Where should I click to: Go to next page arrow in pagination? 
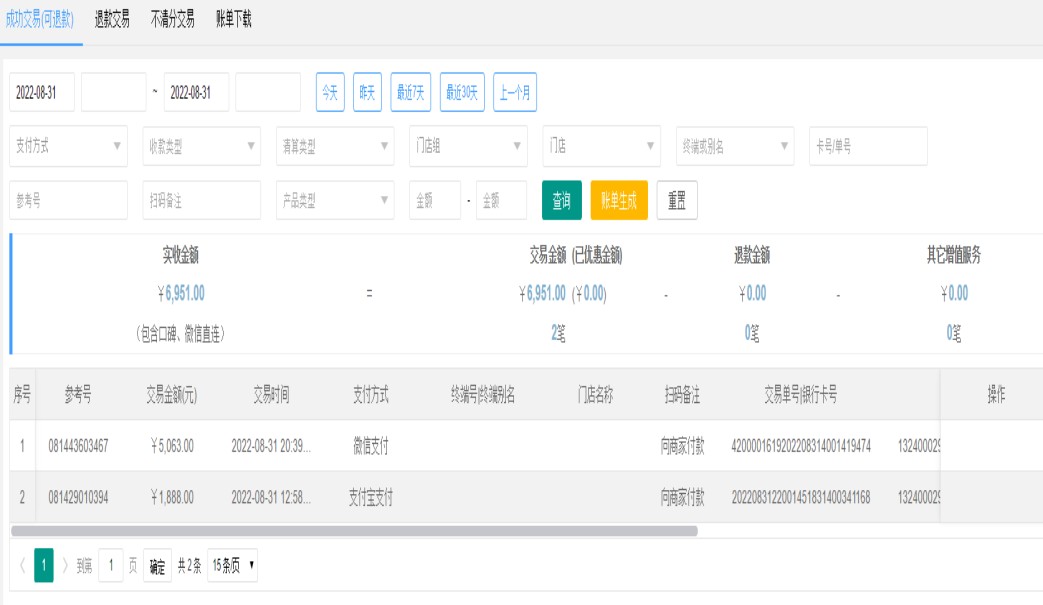[65, 566]
